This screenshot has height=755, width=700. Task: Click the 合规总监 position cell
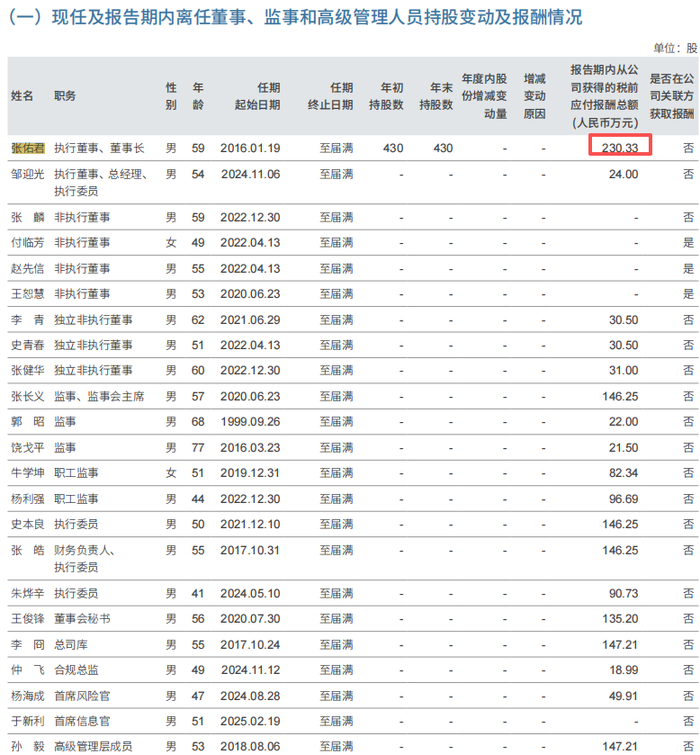click(x=77, y=670)
